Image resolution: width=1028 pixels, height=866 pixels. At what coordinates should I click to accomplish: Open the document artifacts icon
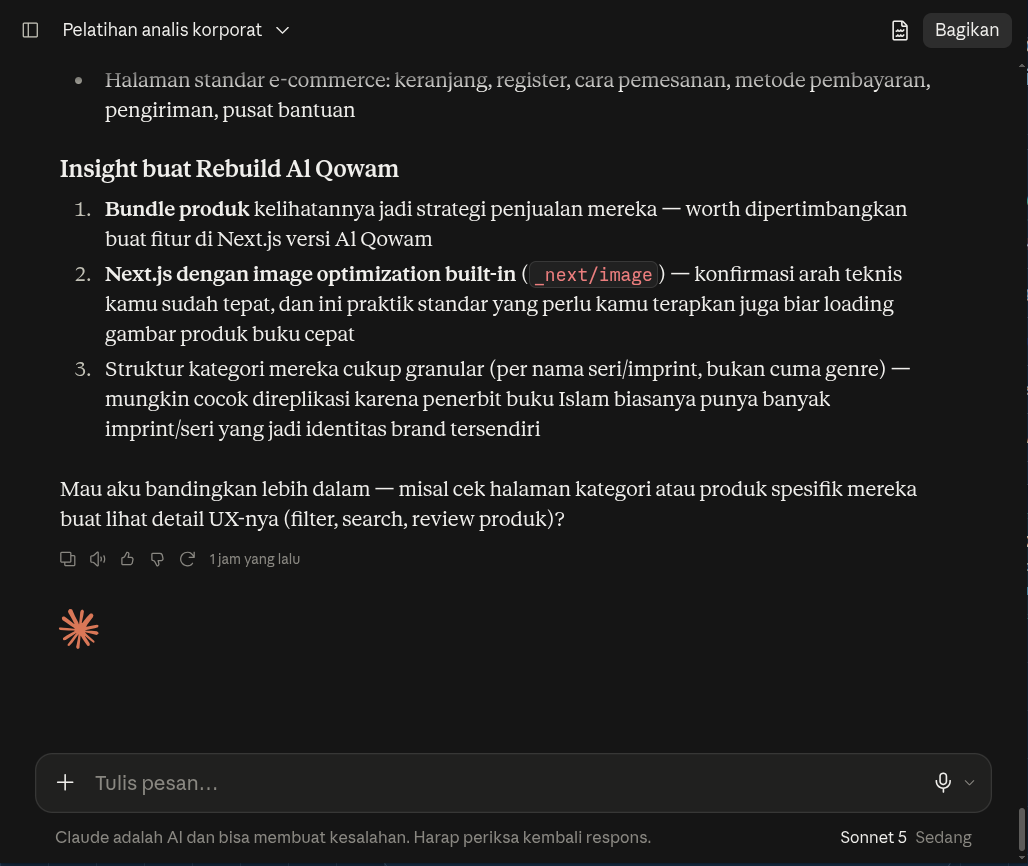(x=900, y=30)
